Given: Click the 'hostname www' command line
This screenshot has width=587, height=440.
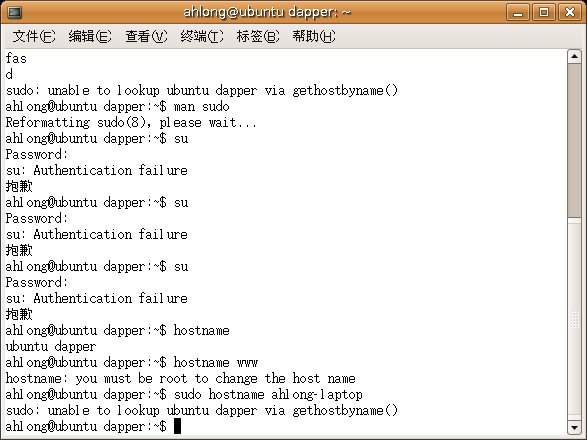Looking at the screenshot, I should click(x=131, y=362).
